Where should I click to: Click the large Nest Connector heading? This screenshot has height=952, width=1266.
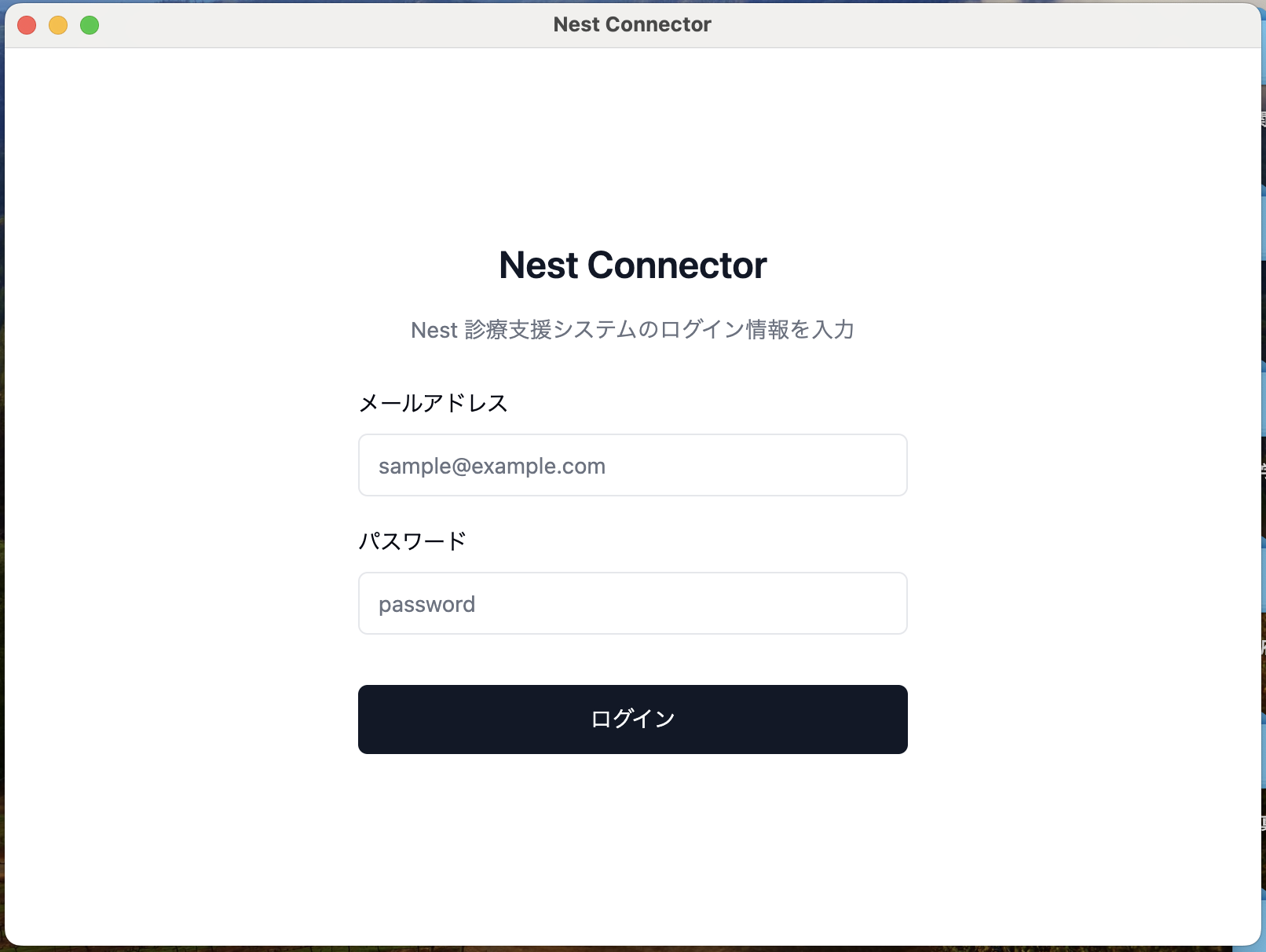pyautogui.click(x=632, y=265)
